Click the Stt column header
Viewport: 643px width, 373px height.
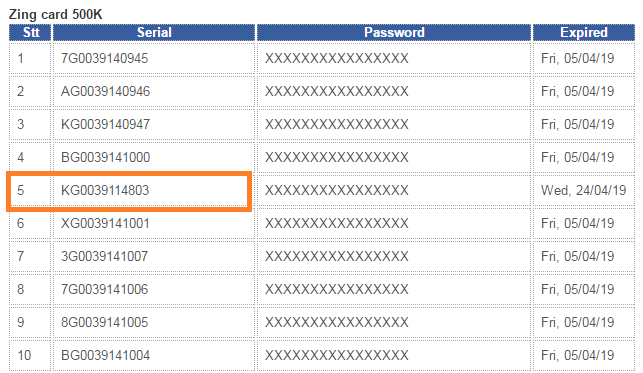pos(30,32)
